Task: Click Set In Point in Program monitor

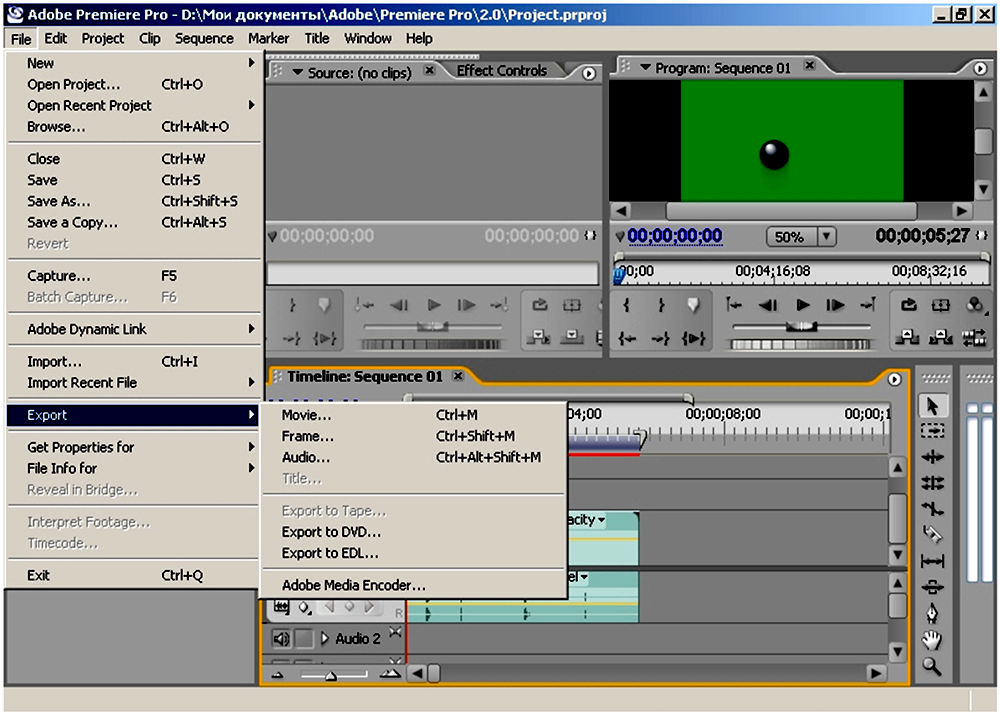Action: coord(626,305)
